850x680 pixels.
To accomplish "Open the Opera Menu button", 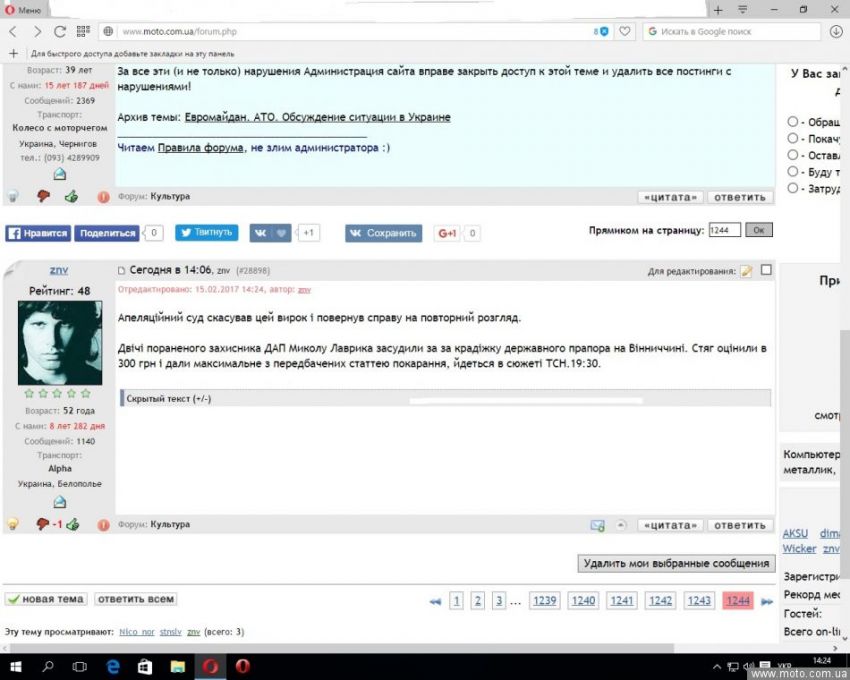I will point(23,10).
